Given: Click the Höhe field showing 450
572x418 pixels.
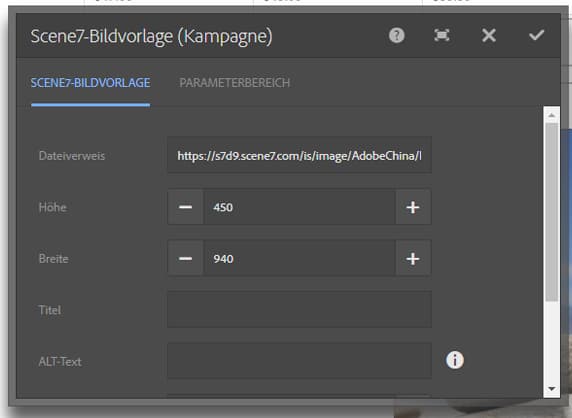Looking at the screenshot, I should point(299,207).
